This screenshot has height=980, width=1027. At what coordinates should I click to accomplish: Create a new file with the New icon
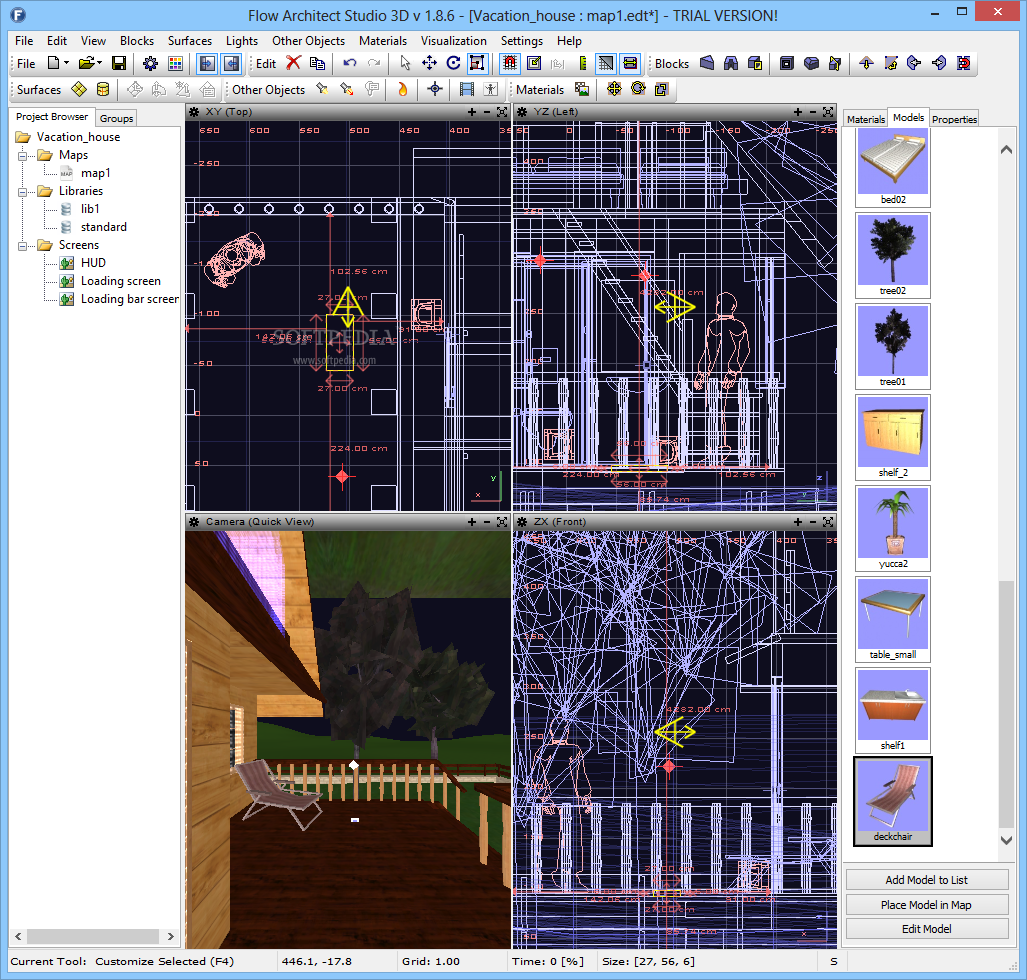[x=54, y=64]
